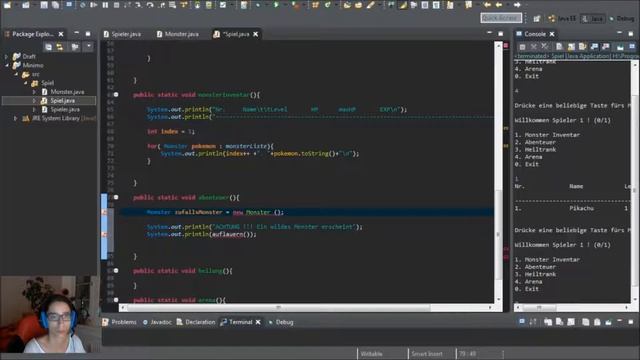640x360 pixels.
Task: Open the bottom Debug tab
Action: [281, 322]
